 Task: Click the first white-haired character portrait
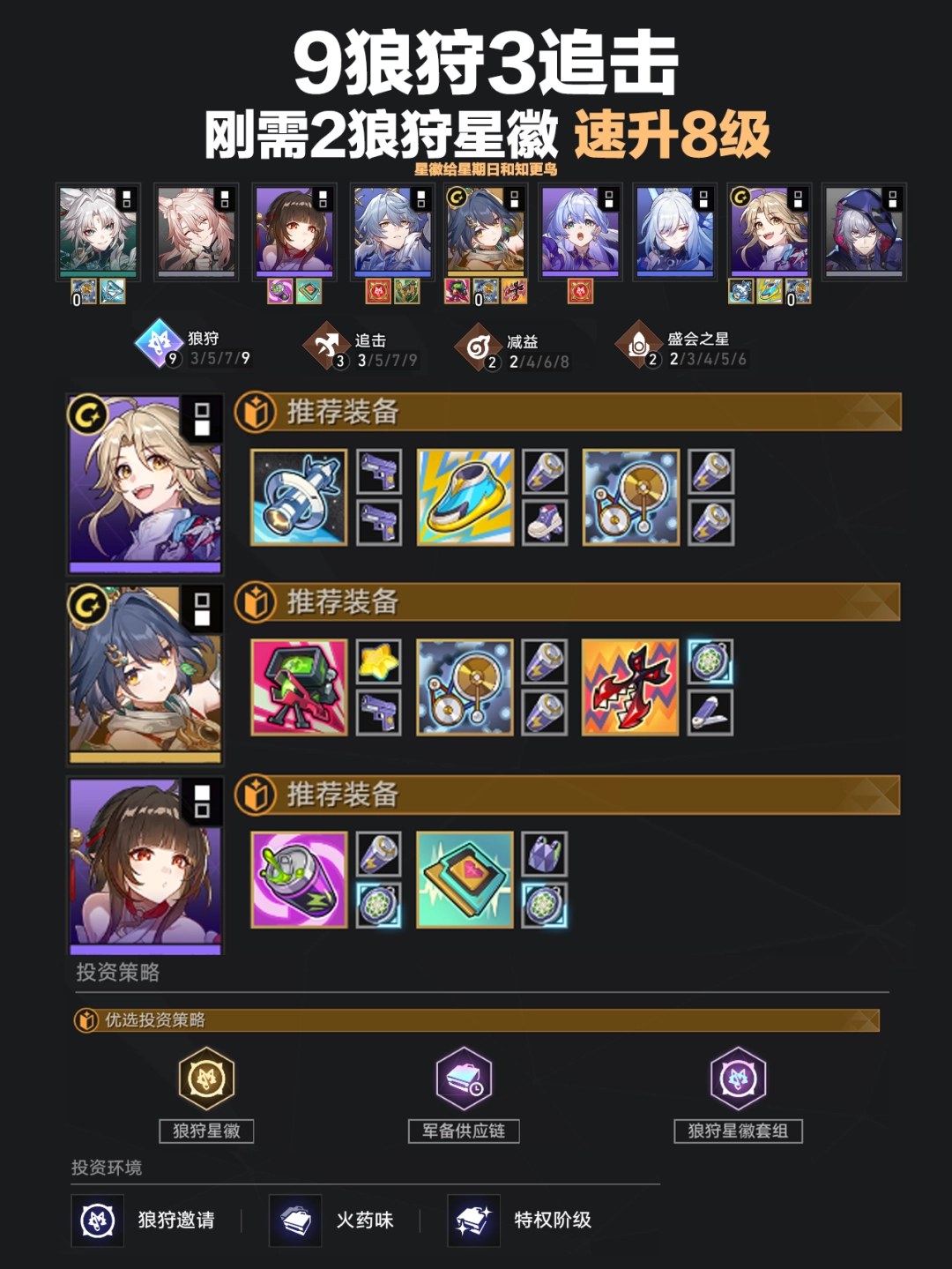click(98, 232)
